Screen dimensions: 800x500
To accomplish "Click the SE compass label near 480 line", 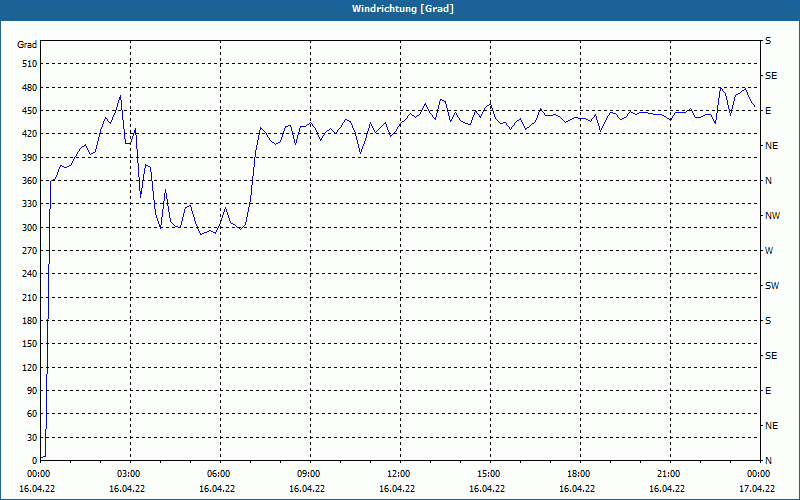I will click(771, 76).
